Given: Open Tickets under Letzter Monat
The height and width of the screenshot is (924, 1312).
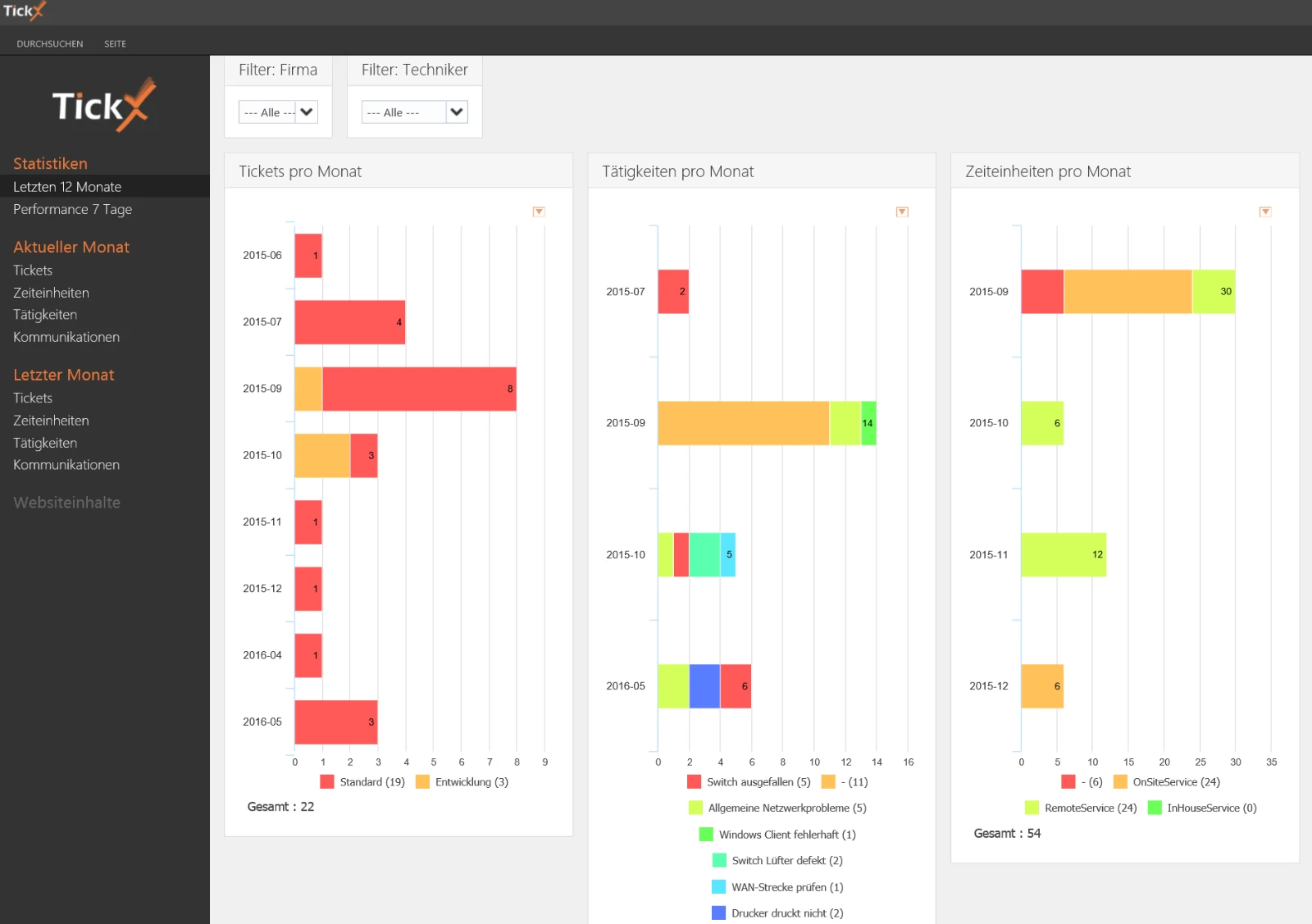Looking at the screenshot, I should pos(33,398).
